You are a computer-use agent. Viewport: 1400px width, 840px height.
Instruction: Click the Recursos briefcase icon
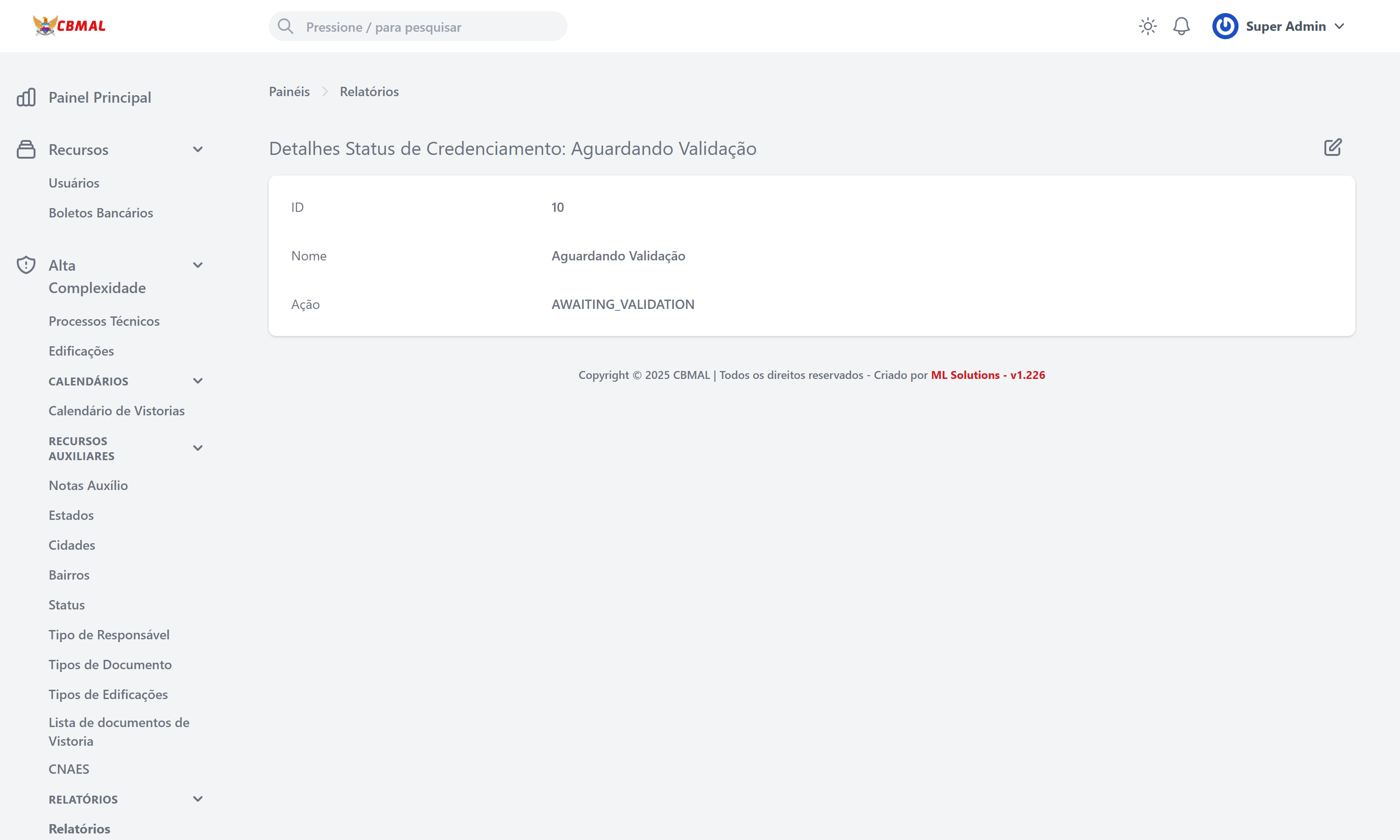(26, 149)
